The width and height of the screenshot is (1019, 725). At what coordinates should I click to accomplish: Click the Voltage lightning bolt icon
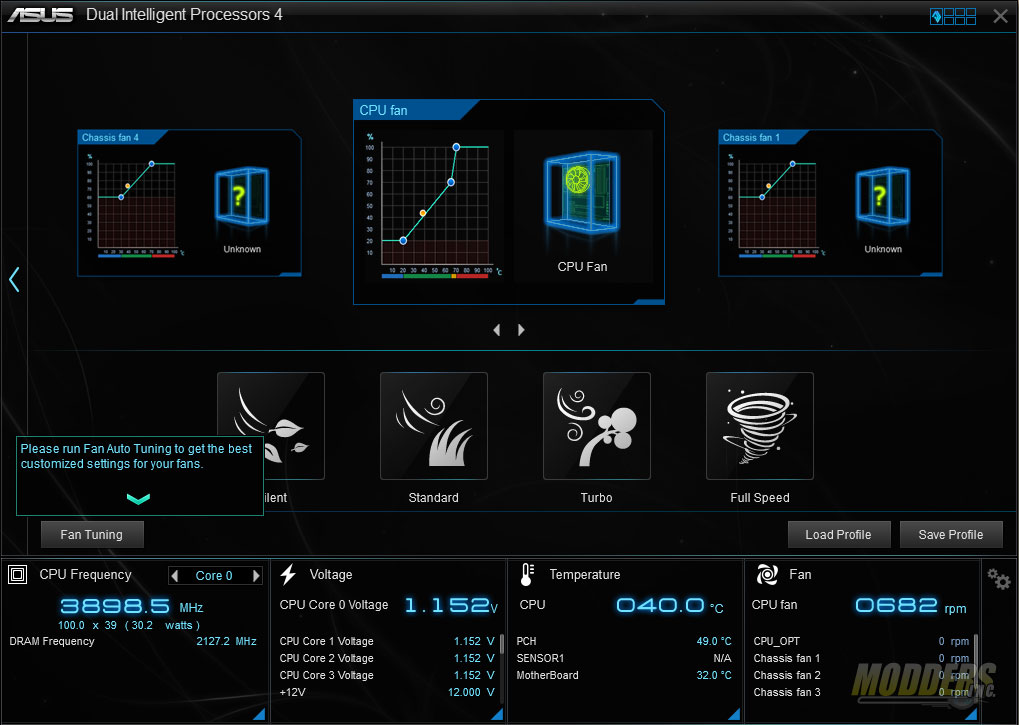point(288,574)
